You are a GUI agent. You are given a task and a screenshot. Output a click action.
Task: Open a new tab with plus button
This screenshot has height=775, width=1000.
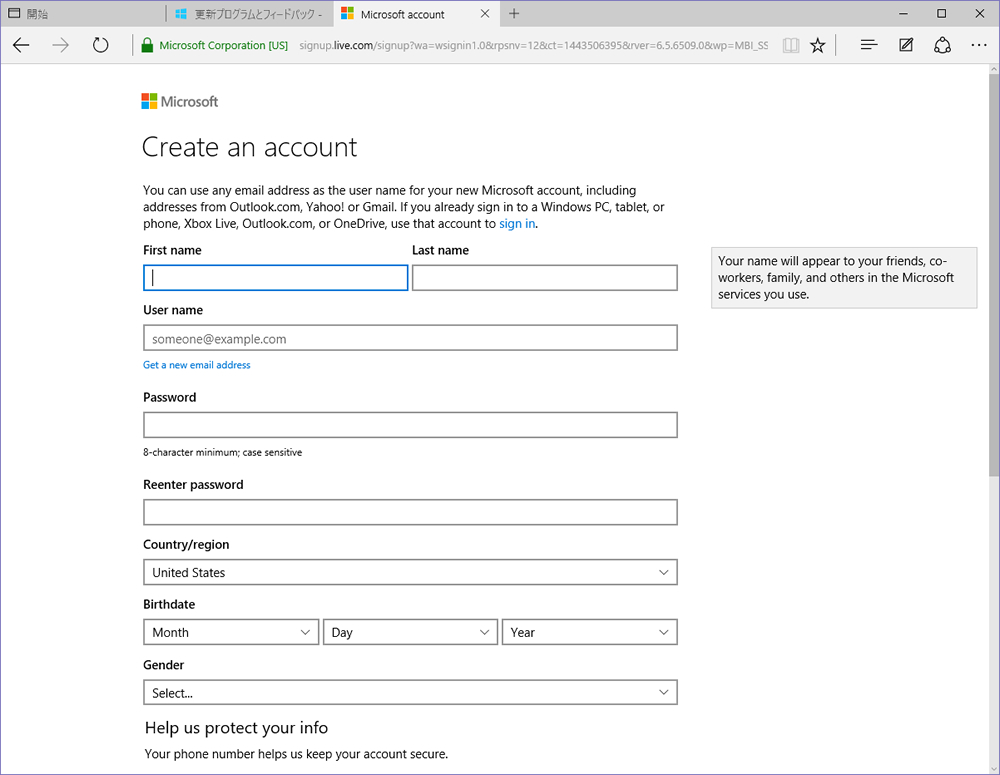(514, 13)
